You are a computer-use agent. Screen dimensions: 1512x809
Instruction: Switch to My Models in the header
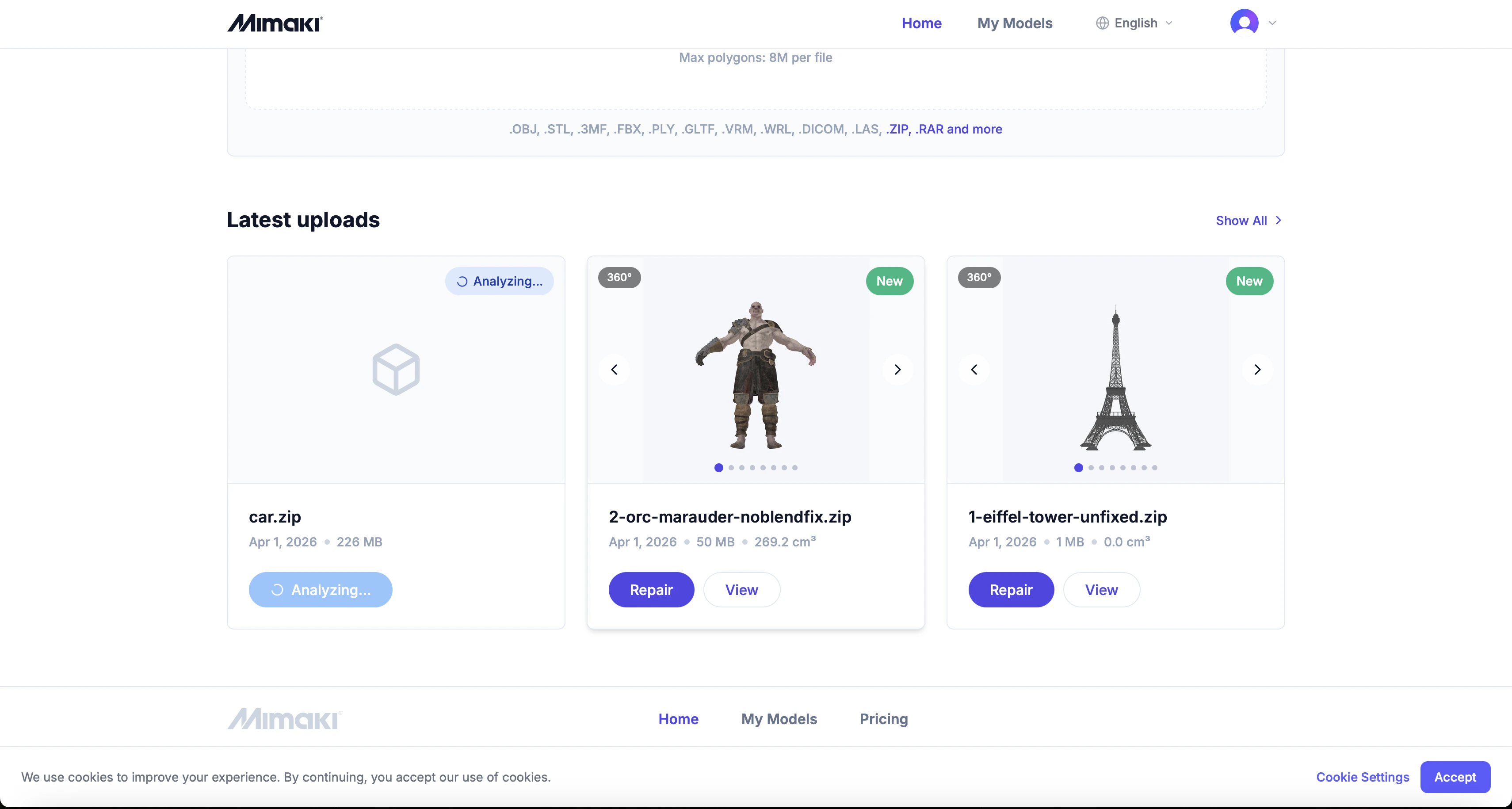click(1015, 23)
